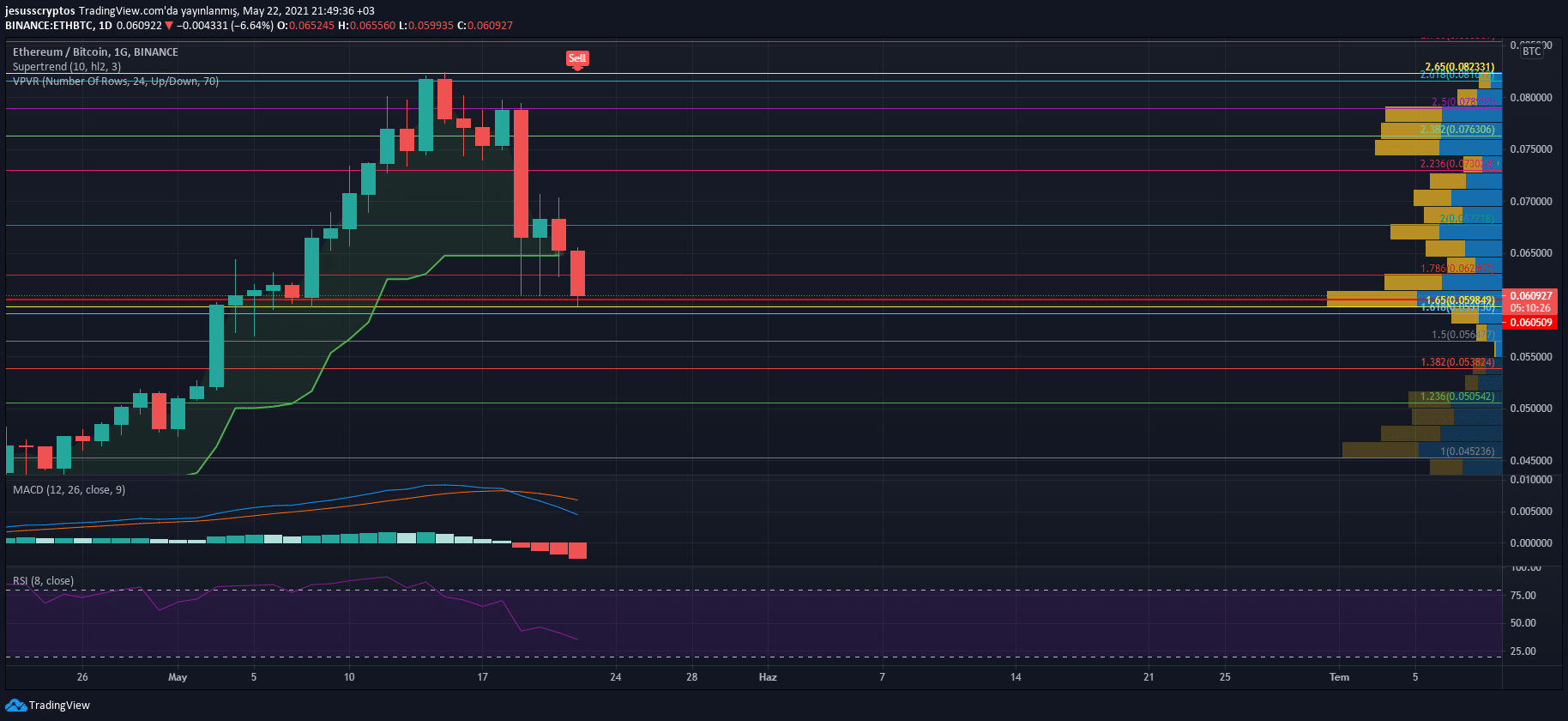Click the jesusscryptos author name
The width and height of the screenshot is (1568, 721).
(40, 11)
